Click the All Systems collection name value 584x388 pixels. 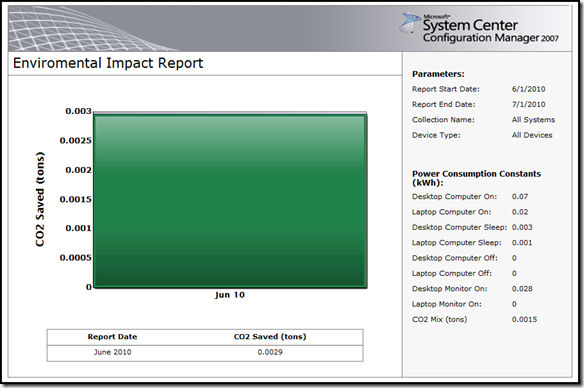(x=533, y=120)
